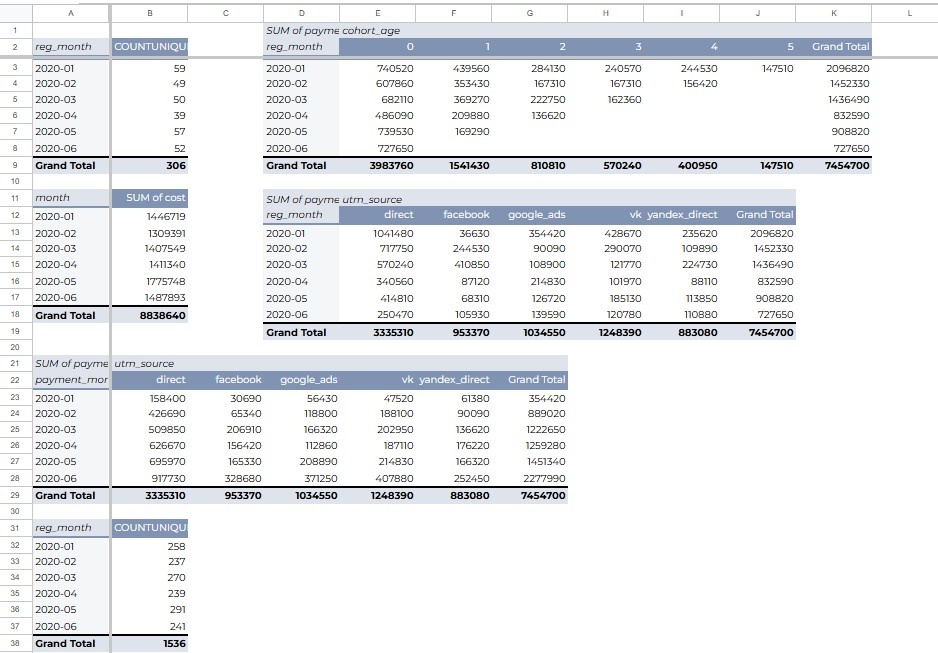Click the 139590 cell
This screenshot has height=653, width=938.
tap(529, 314)
